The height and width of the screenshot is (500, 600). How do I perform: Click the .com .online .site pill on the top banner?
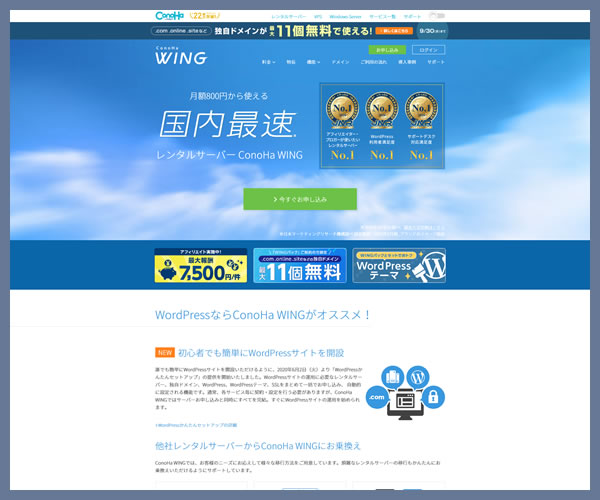pyautogui.click(x=181, y=31)
